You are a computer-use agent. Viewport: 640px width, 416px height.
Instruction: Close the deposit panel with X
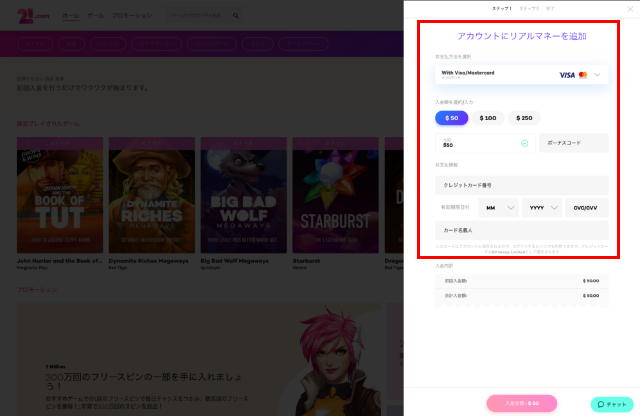[x=629, y=8]
